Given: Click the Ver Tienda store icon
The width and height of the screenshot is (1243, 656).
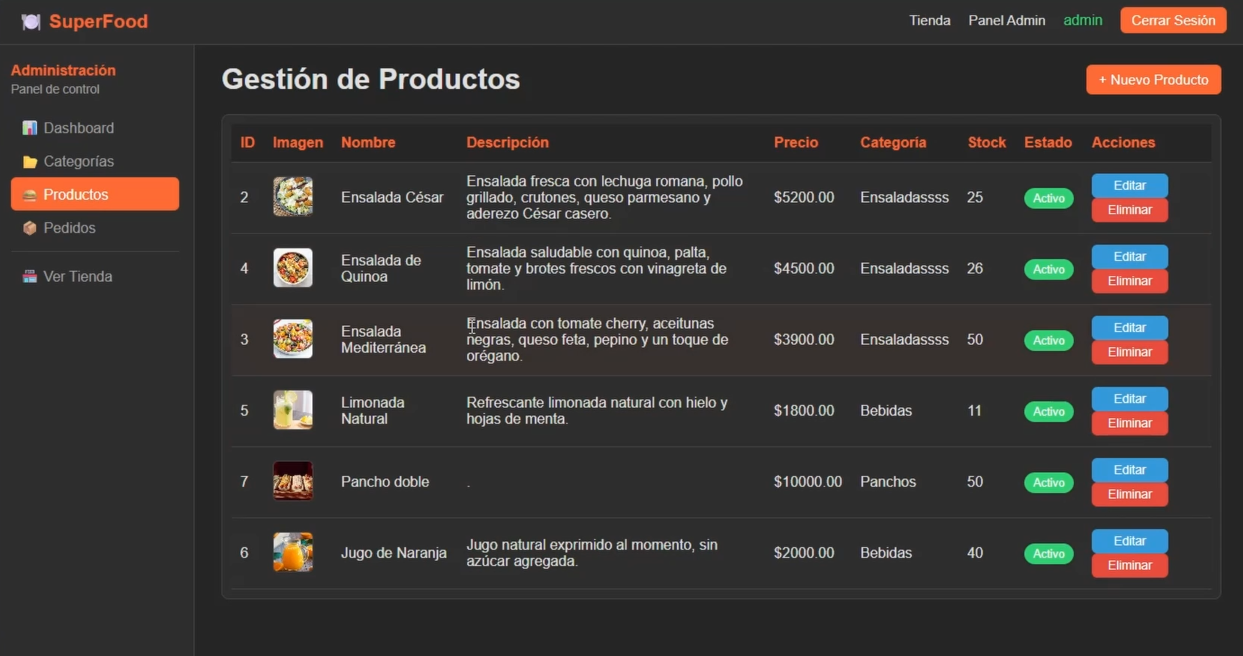Looking at the screenshot, I should (29, 276).
